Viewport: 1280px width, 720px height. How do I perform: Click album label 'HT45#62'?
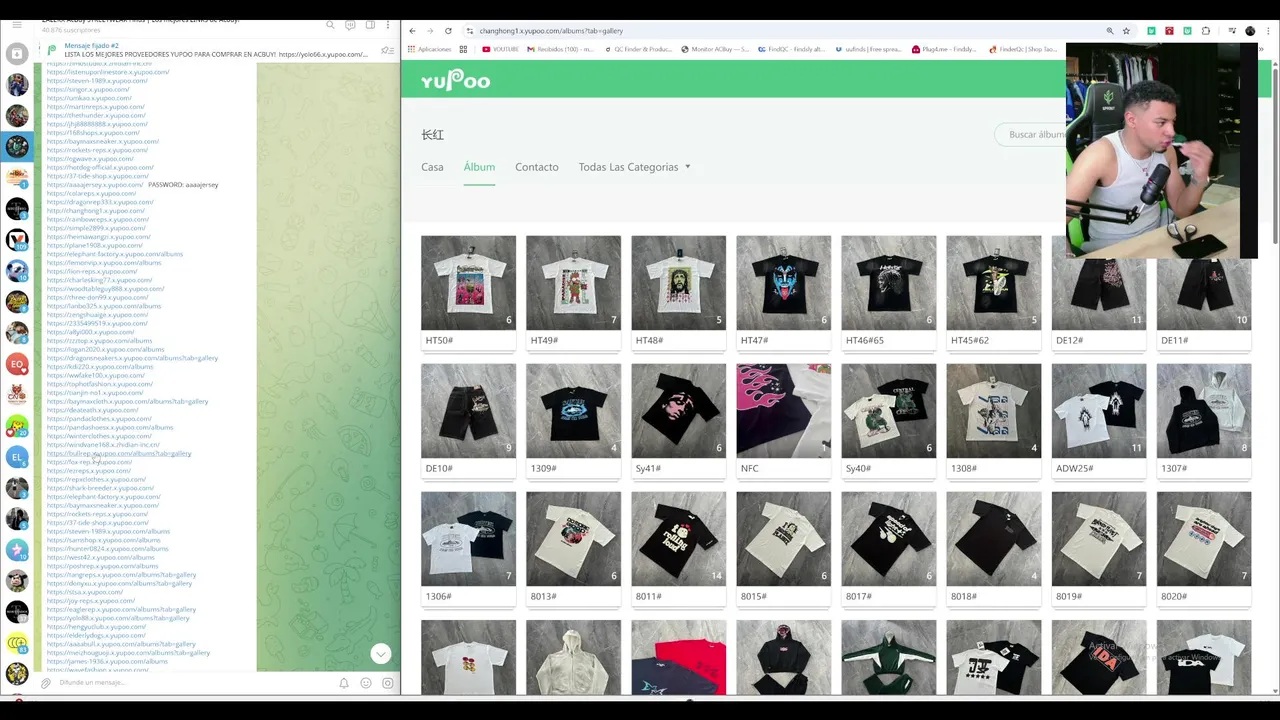[x=969, y=340]
